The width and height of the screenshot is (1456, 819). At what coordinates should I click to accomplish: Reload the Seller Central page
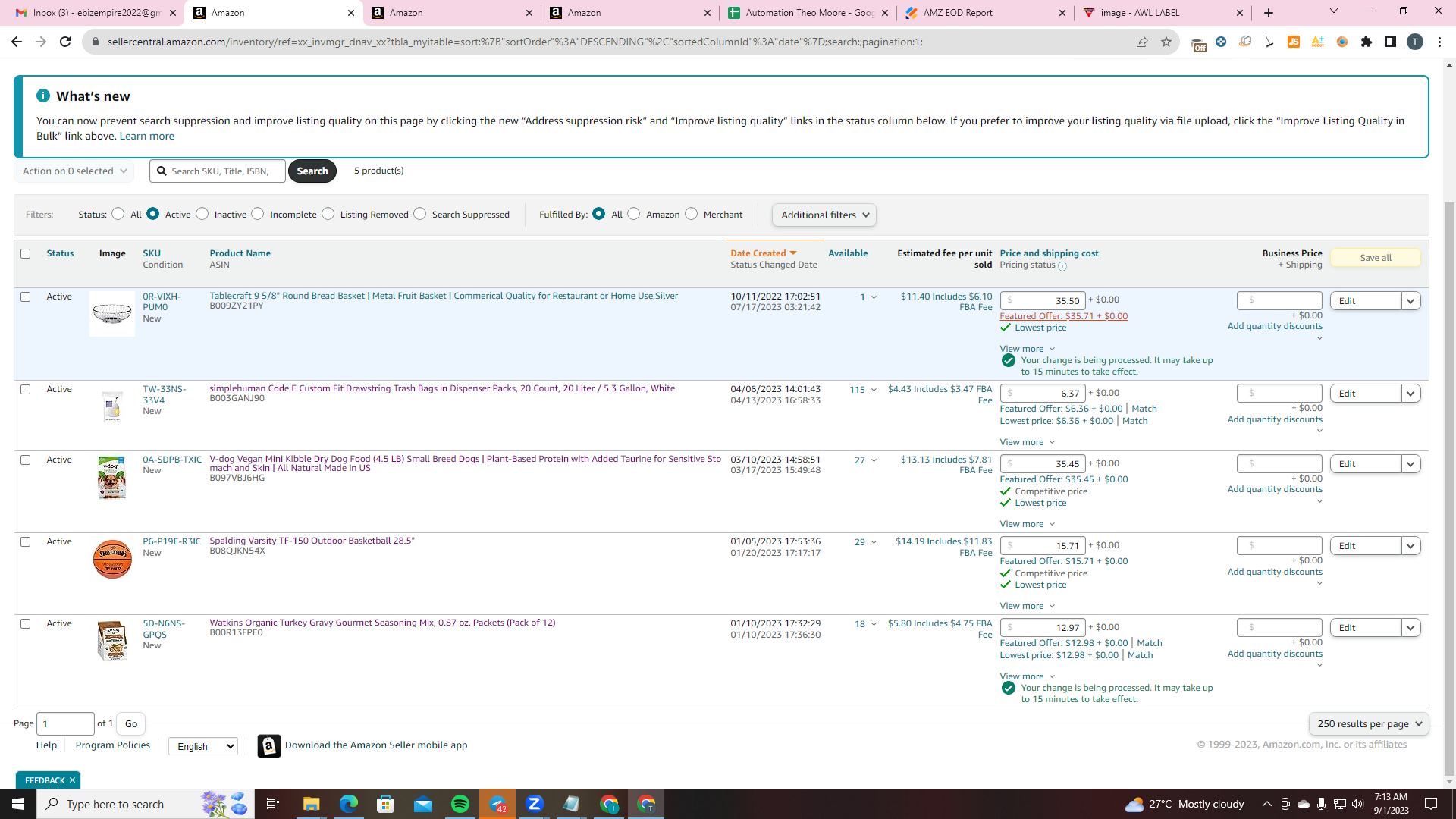pyautogui.click(x=65, y=42)
